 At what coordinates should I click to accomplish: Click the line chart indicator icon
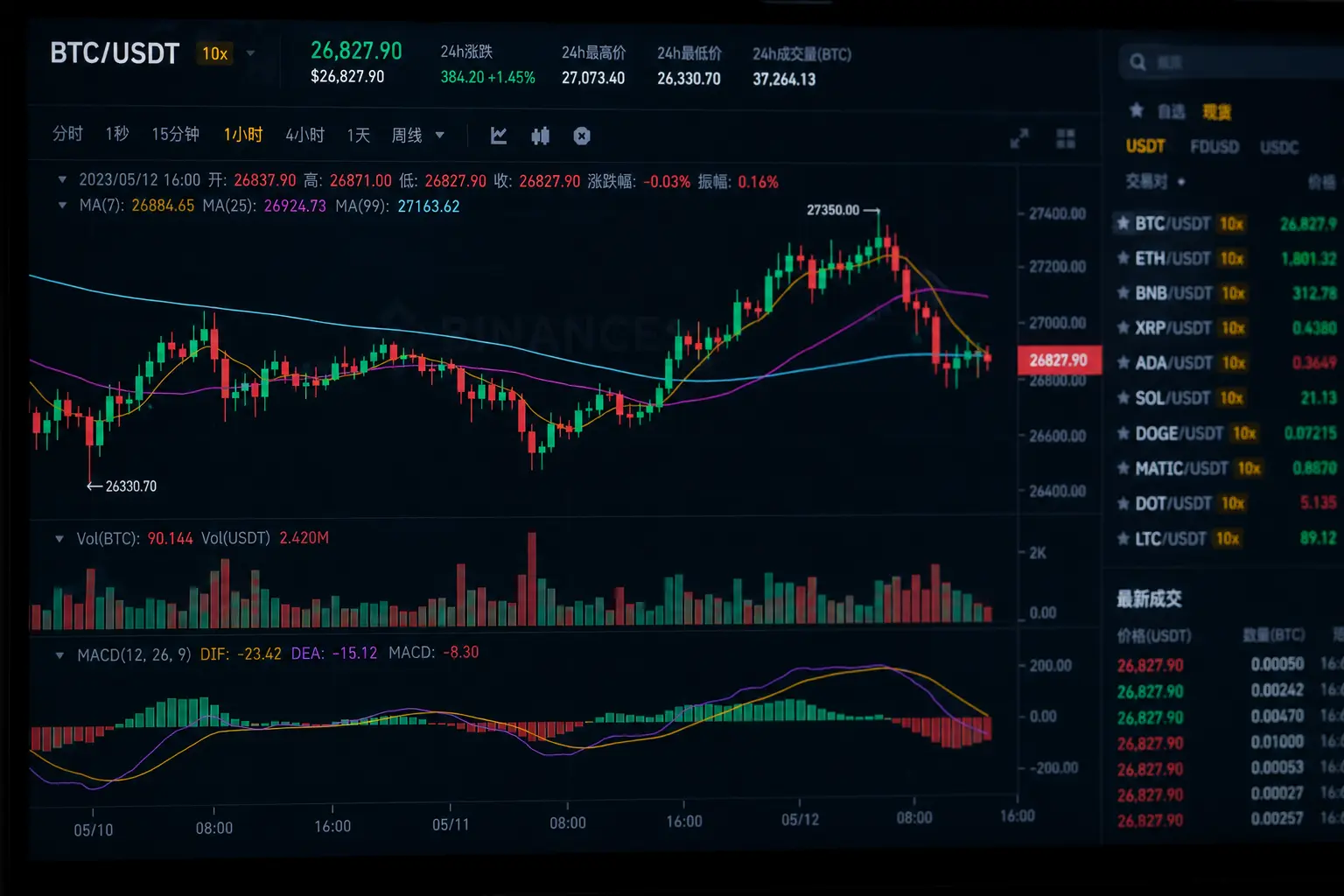(x=499, y=136)
